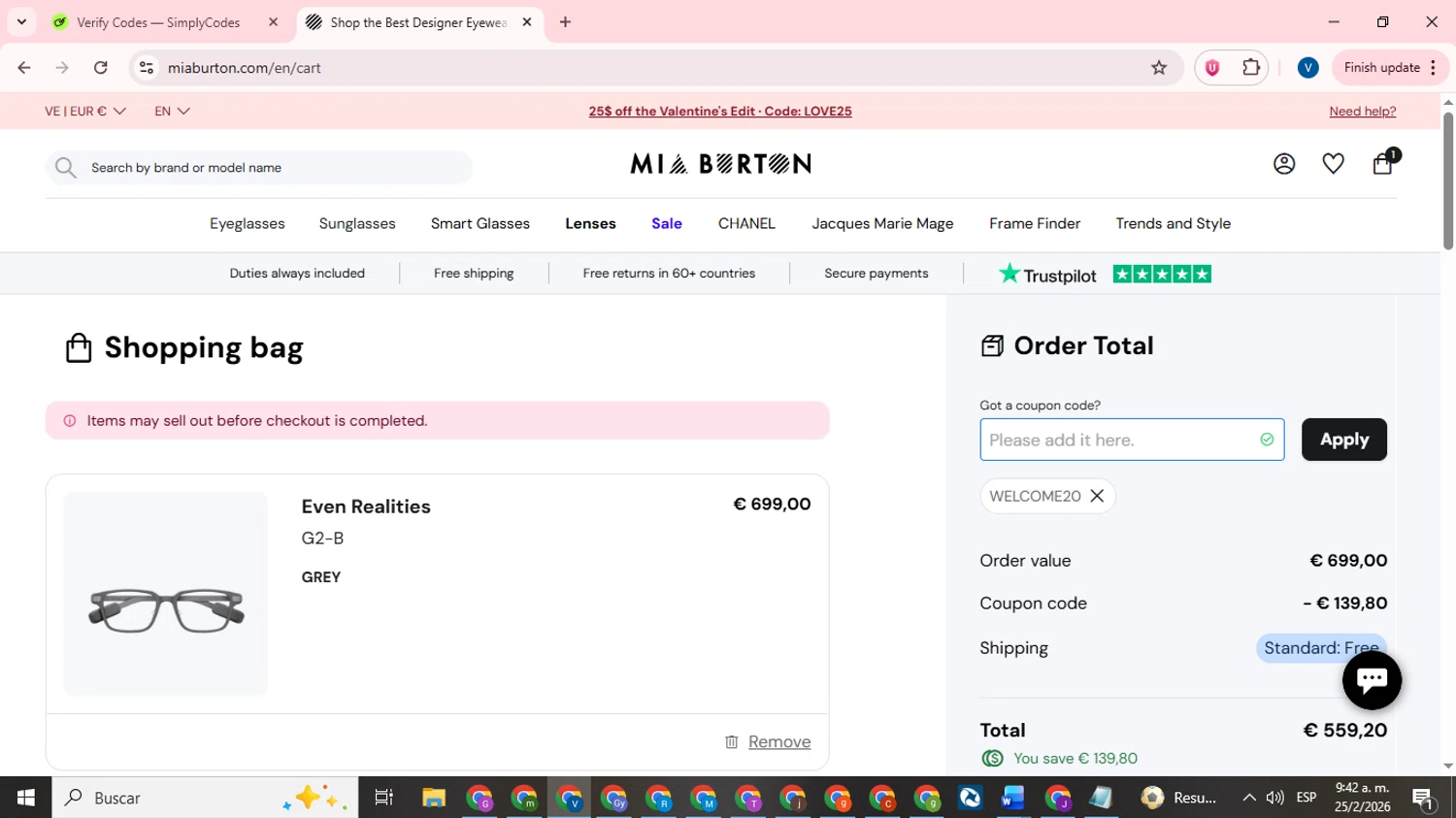Viewport: 1456px width, 818px height.
Task: Click the volume speaker tray icon
Action: click(x=1275, y=798)
